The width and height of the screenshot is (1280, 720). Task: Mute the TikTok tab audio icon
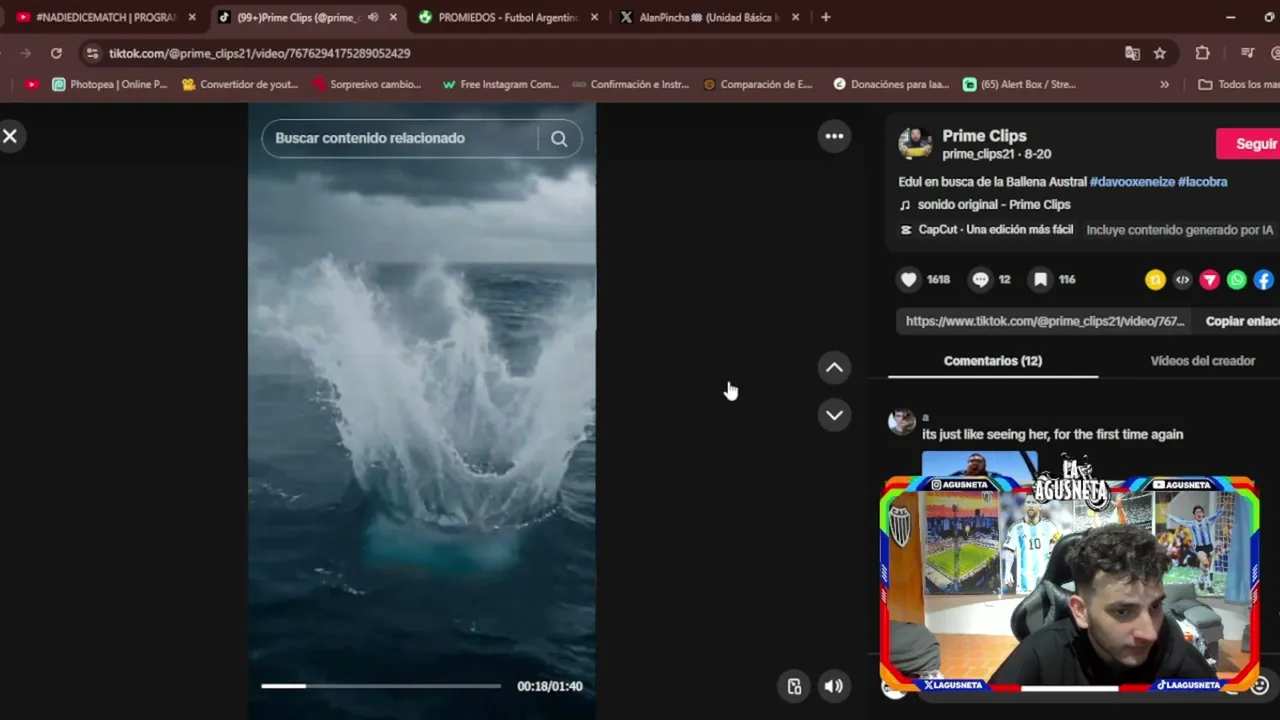[373, 17]
